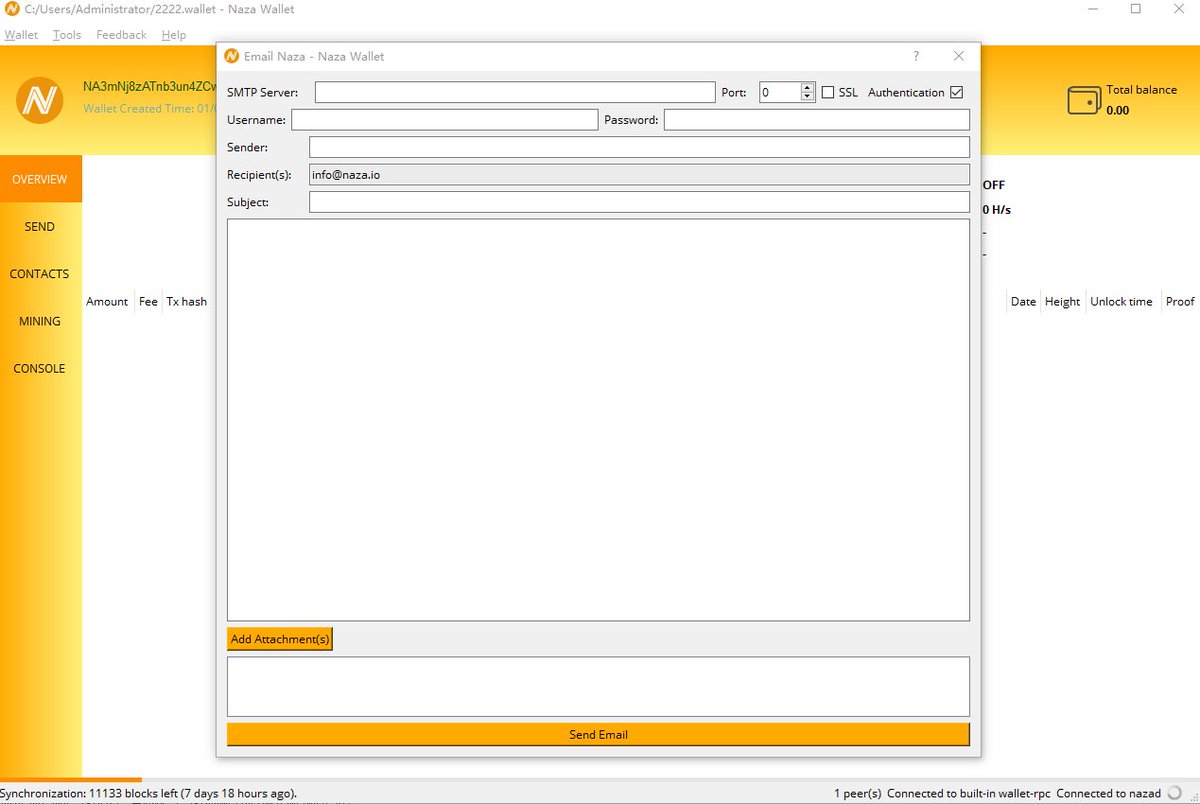The height and width of the screenshot is (804, 1200).
Task: Focus the SMTP Server field
Action: (x=515, y=92)
